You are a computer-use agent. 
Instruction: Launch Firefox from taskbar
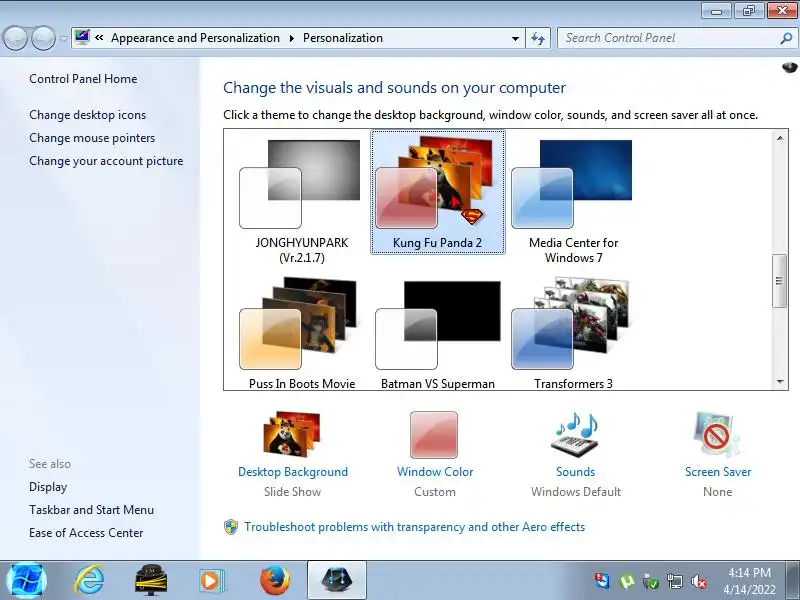pyautogui.click(x=275, y=580)
